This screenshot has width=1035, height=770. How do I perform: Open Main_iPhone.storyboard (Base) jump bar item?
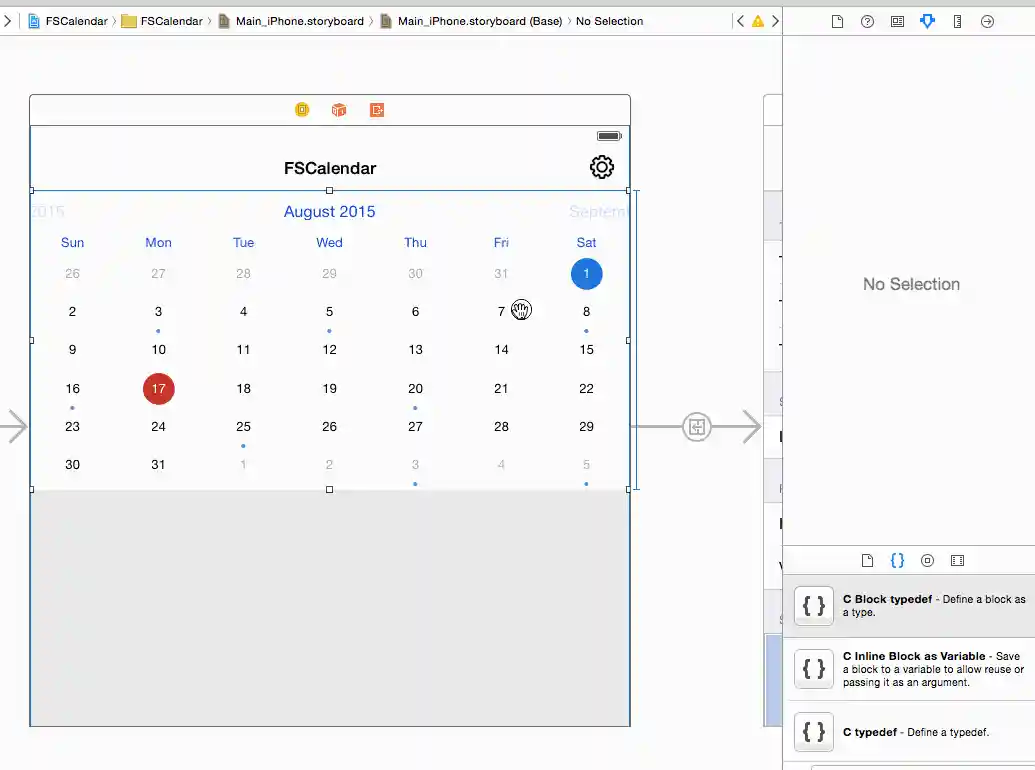click(471, 21)
